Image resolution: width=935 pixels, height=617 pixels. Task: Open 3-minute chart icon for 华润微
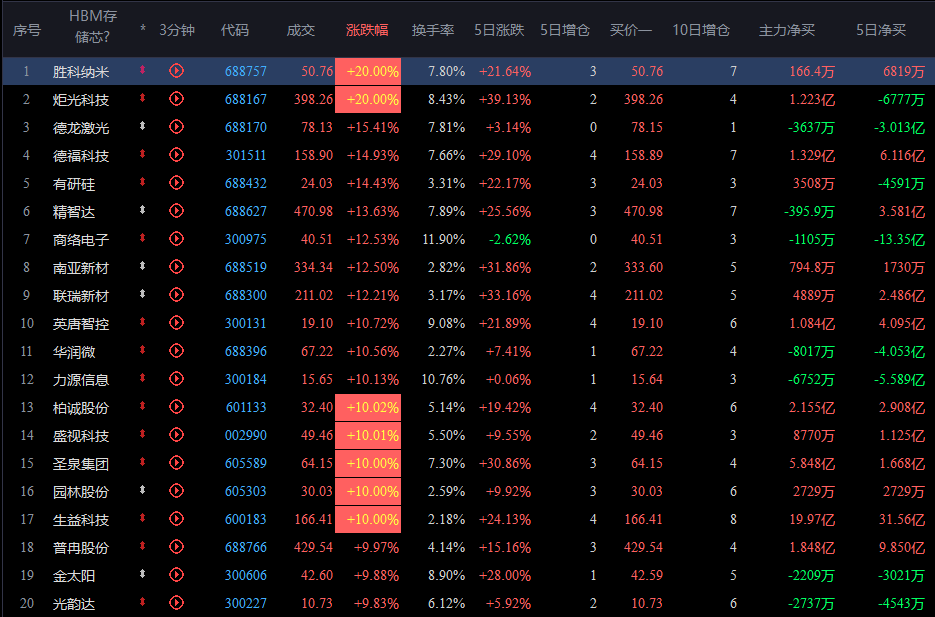(177, 351)
